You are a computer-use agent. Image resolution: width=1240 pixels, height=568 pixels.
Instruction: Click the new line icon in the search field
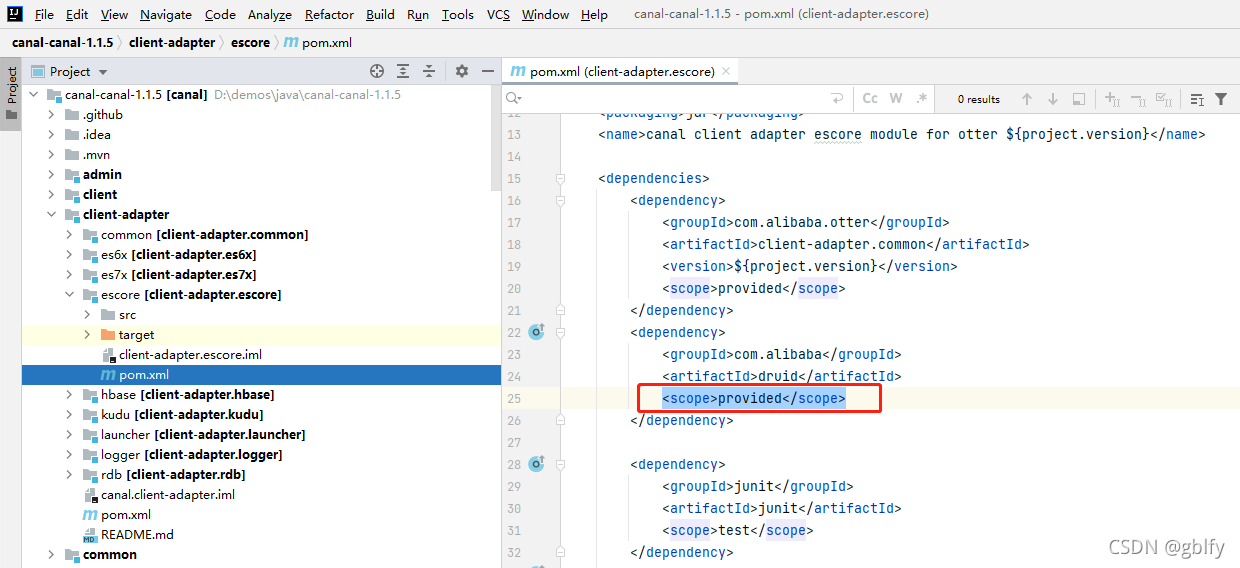click(x=837, y=99)
